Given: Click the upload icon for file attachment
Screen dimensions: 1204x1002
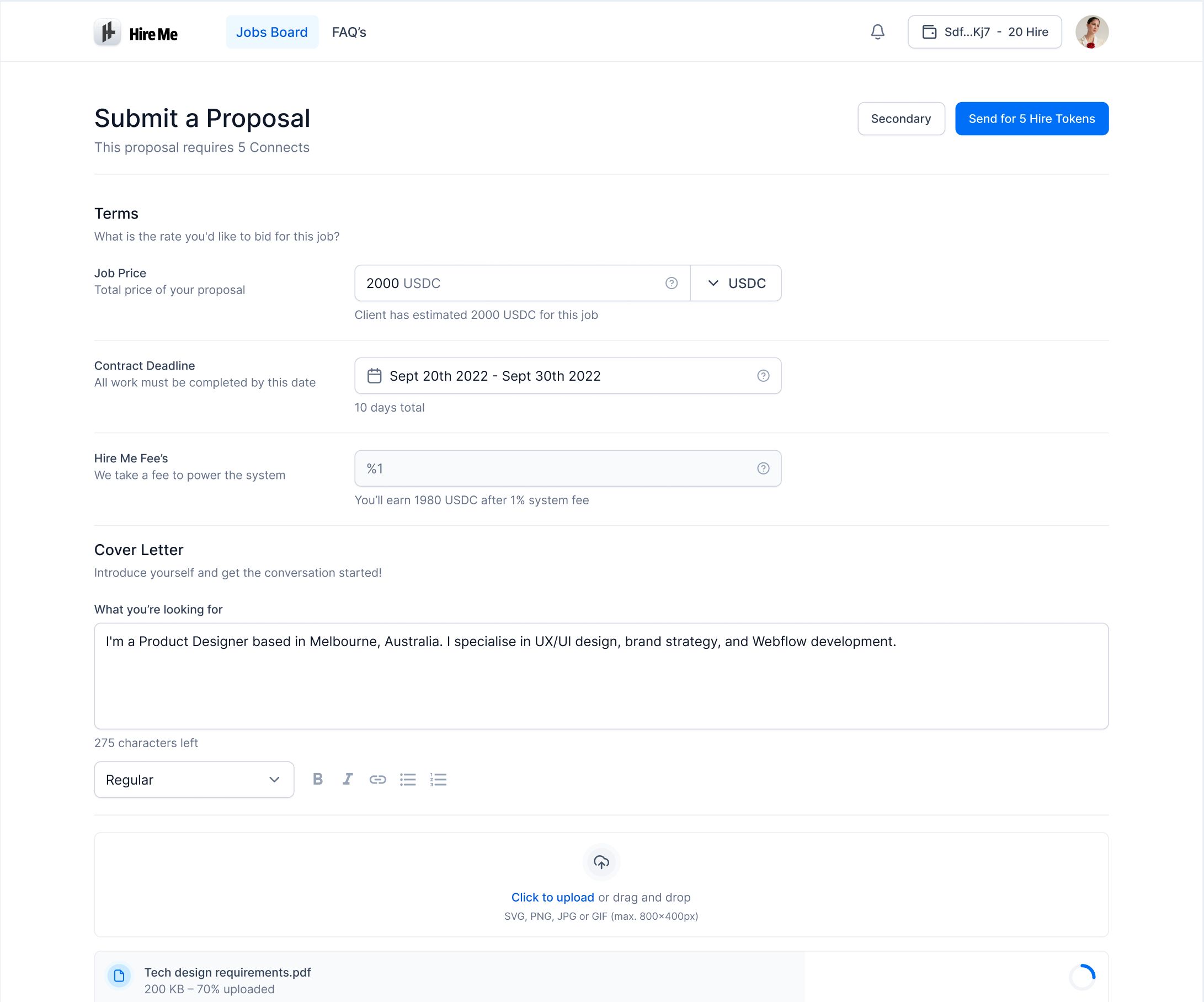Looking at the screenshot, I should pyautogui.click(x=601, y=862).
